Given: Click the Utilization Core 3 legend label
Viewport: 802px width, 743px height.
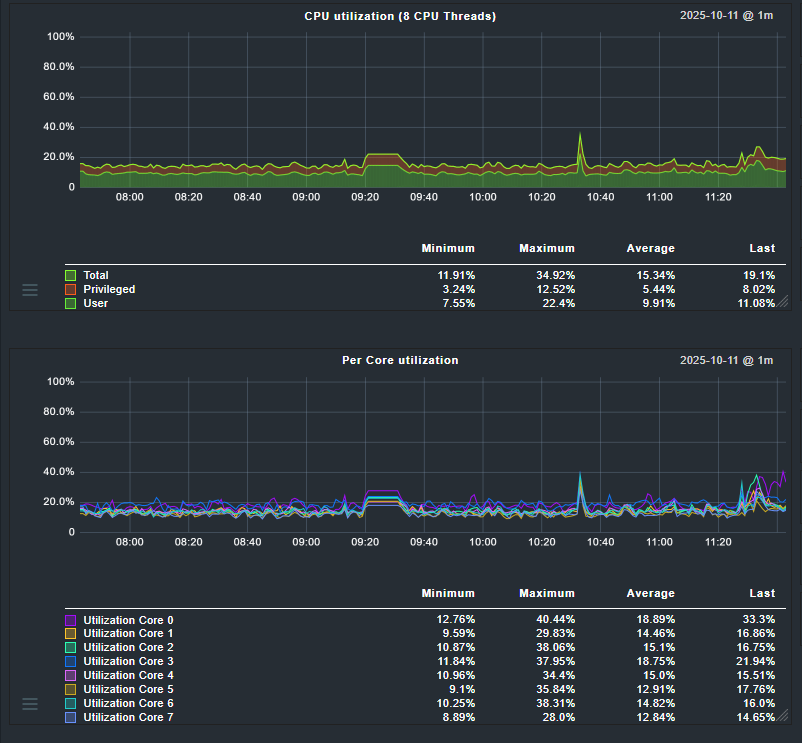Looking at the screenshot, I should 128,662.
